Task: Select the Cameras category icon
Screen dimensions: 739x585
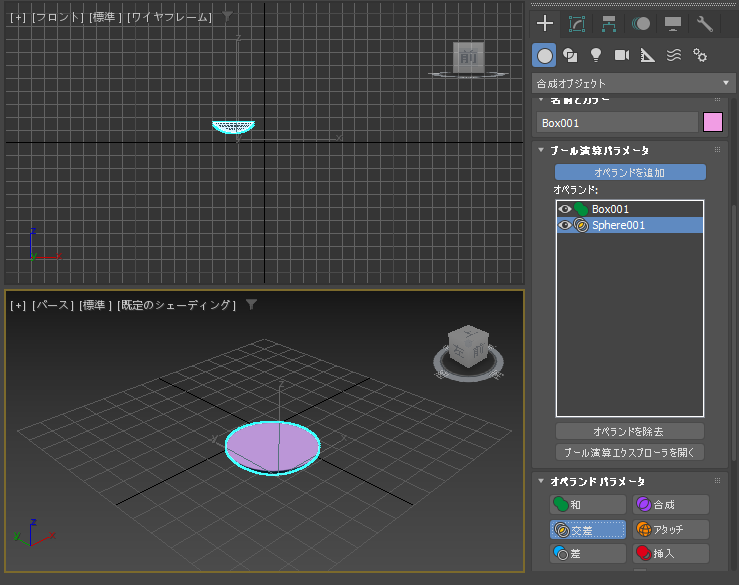Action: coord(622,56)
